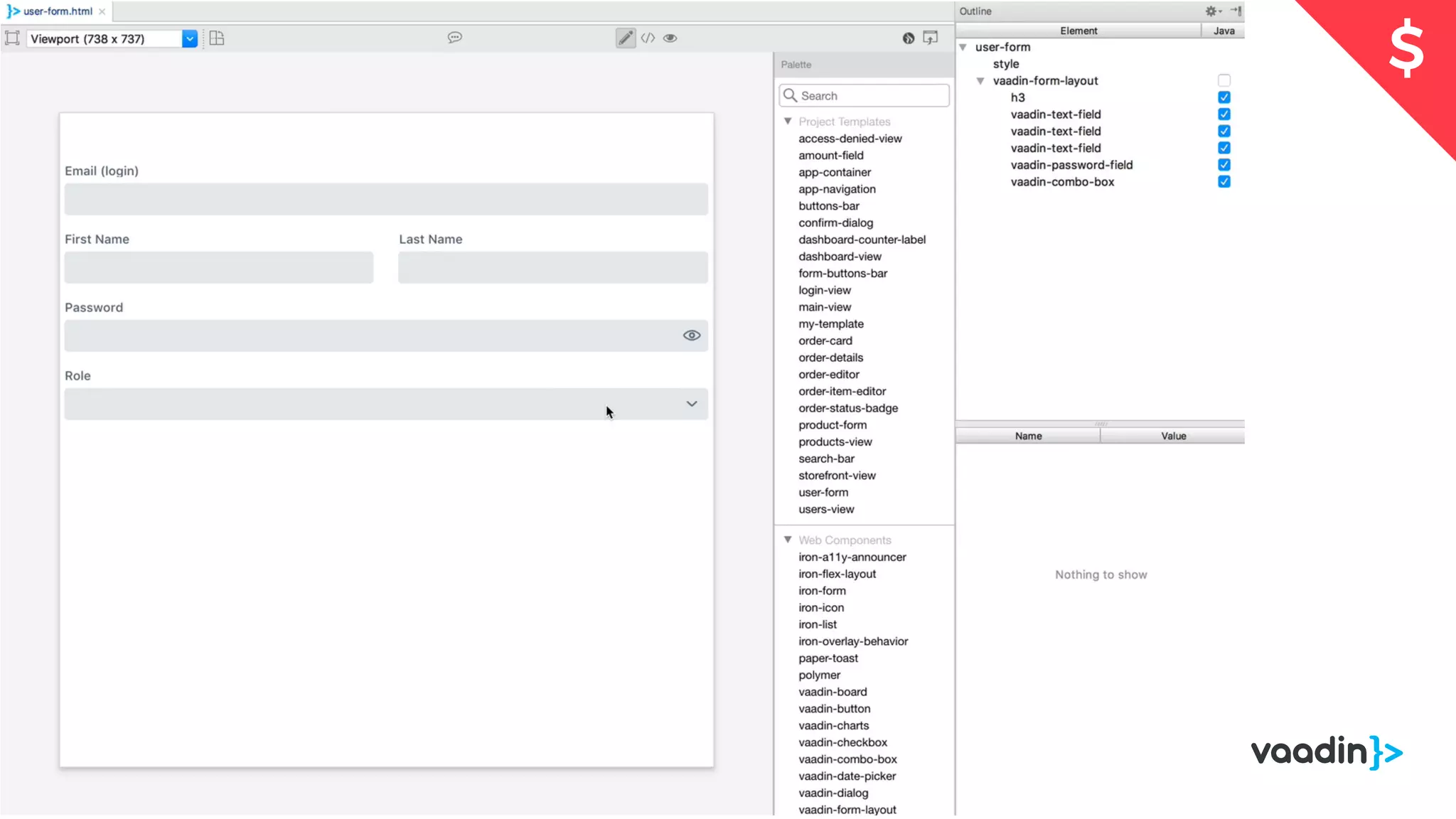Check Java box for vaadin-form-layout

pos(1224,80)
